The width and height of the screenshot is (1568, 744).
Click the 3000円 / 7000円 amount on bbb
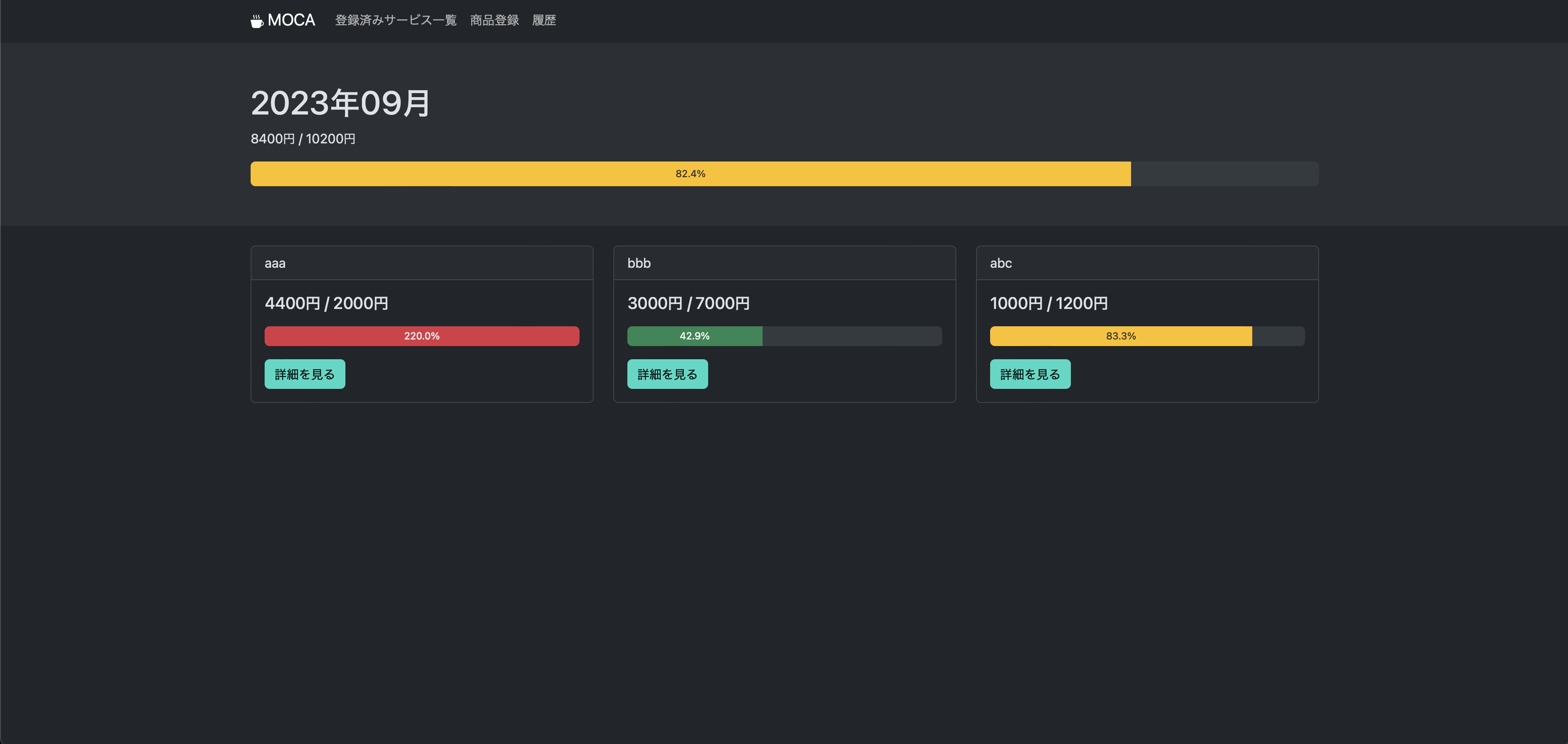tap(689, 302)
